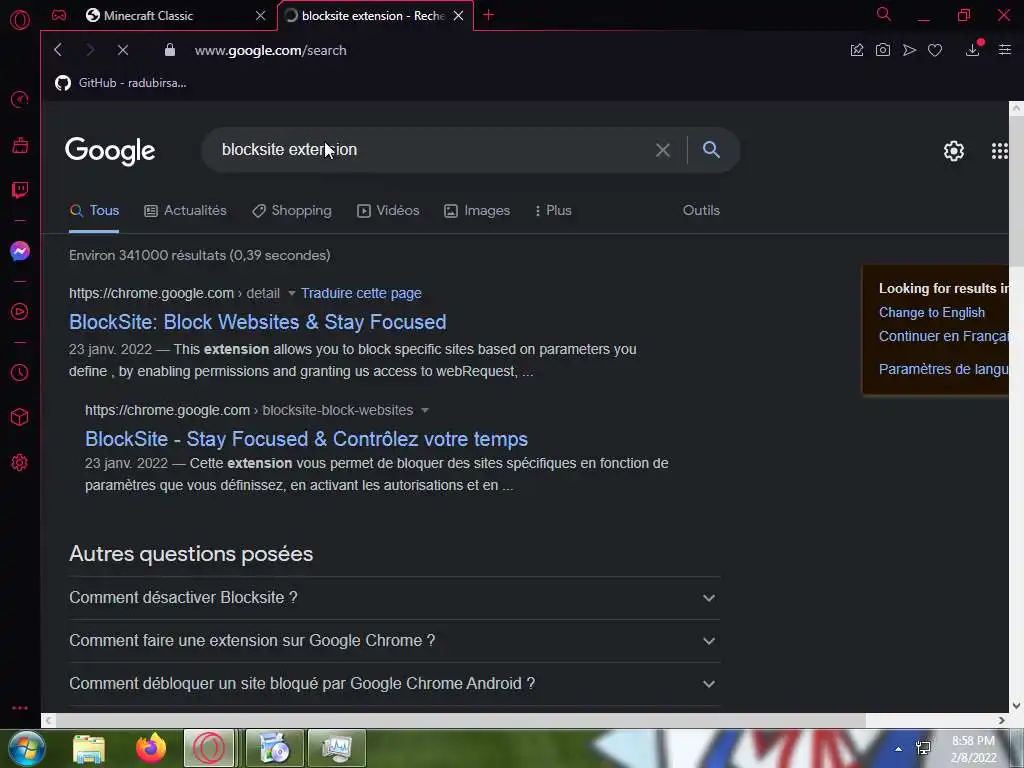The image size is (1024, 768).
Task: Open 'BlockSite: Block Websites & Stay Focused' result
Action: [x=257, y=322]
